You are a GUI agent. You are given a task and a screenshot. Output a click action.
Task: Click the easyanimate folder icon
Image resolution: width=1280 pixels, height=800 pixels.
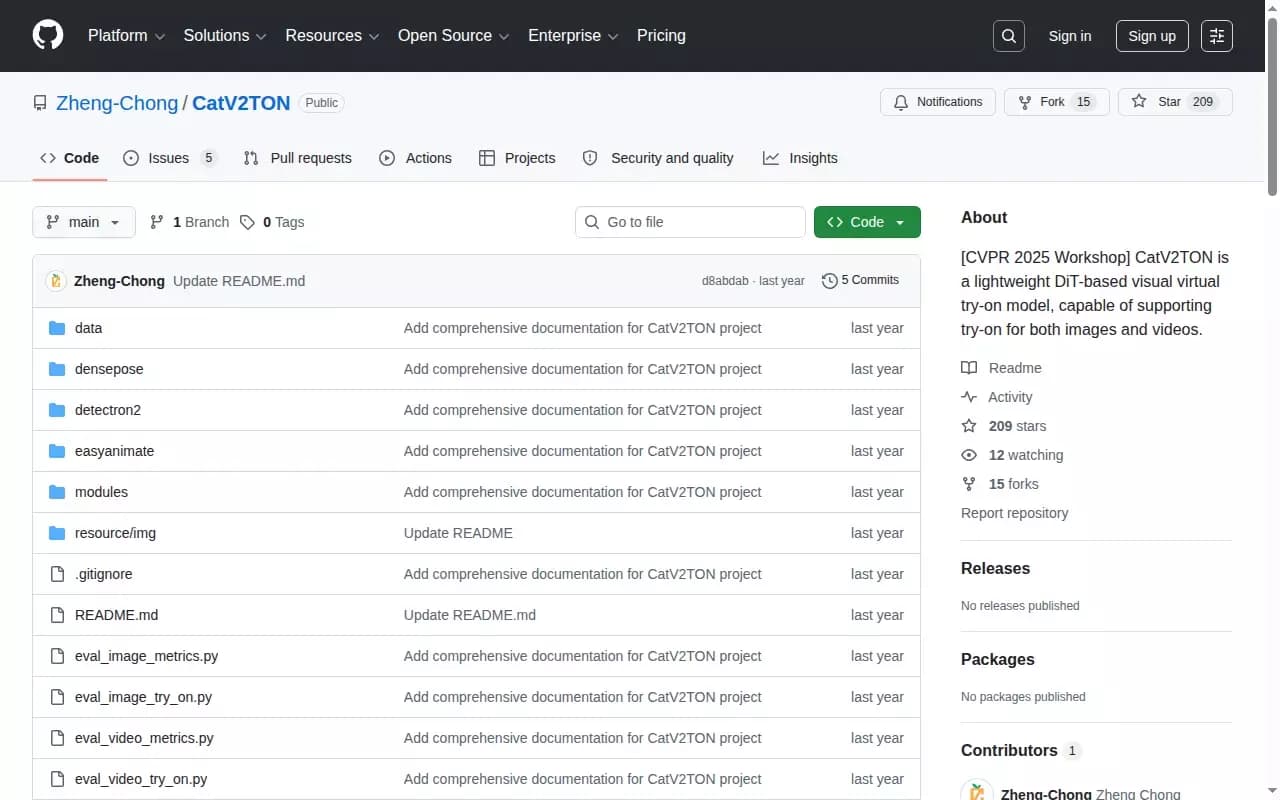(57, 451)
